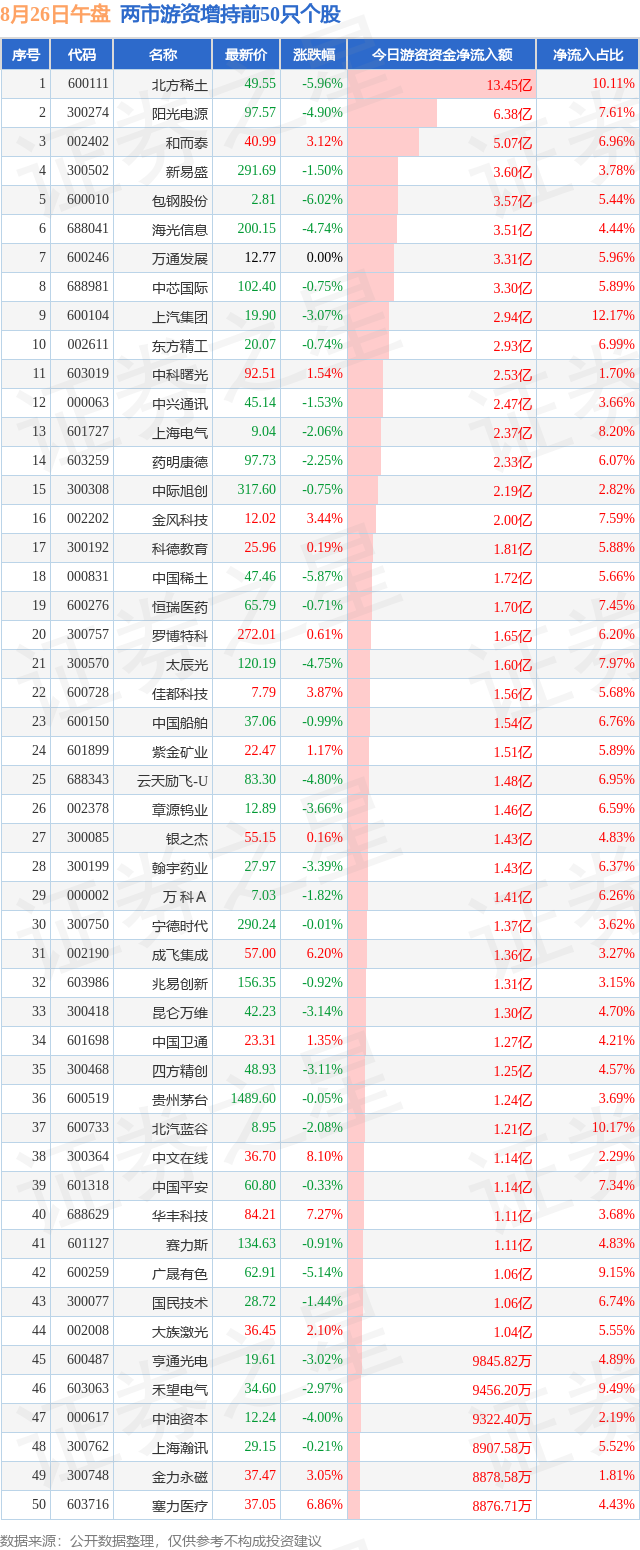Image resolution: width=640 pixels, height=1550 pixels.
Task: Click the 今日游资资金净流入额 column header
Action: tap(441, 55)
